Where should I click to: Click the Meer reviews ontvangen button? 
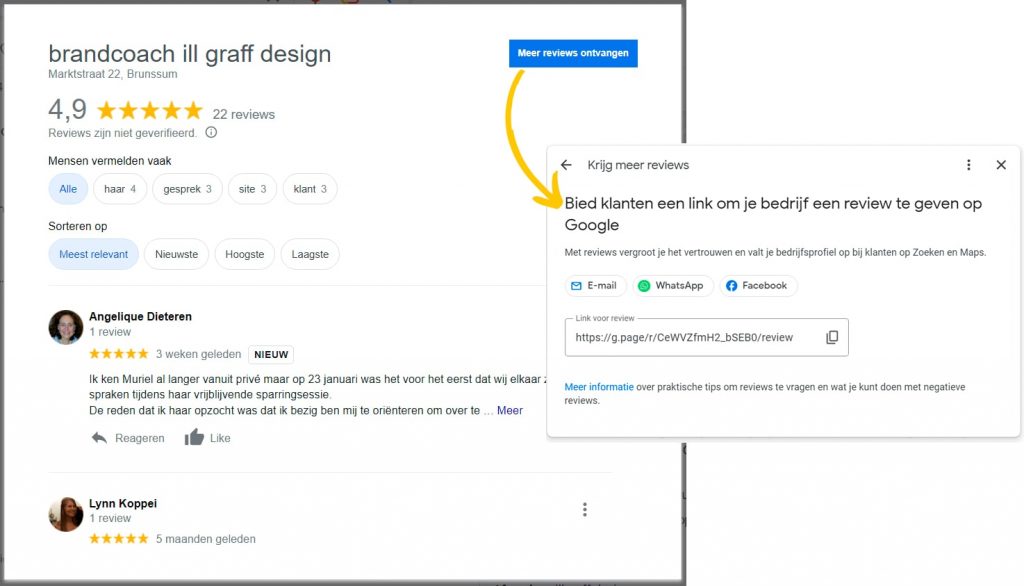[x=572, y=53]
